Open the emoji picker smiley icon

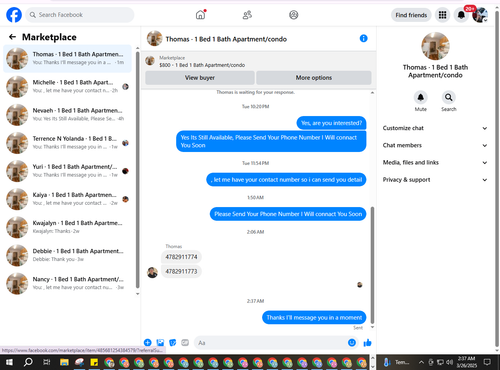click(x=352, y=342)
